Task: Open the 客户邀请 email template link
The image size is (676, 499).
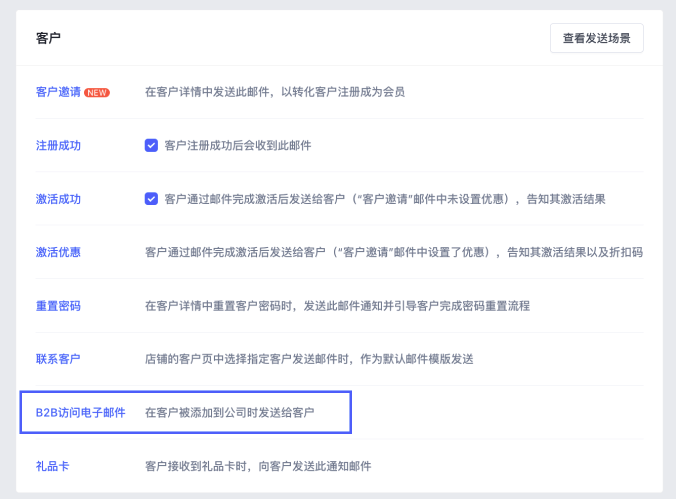Action: coord(58,92)
